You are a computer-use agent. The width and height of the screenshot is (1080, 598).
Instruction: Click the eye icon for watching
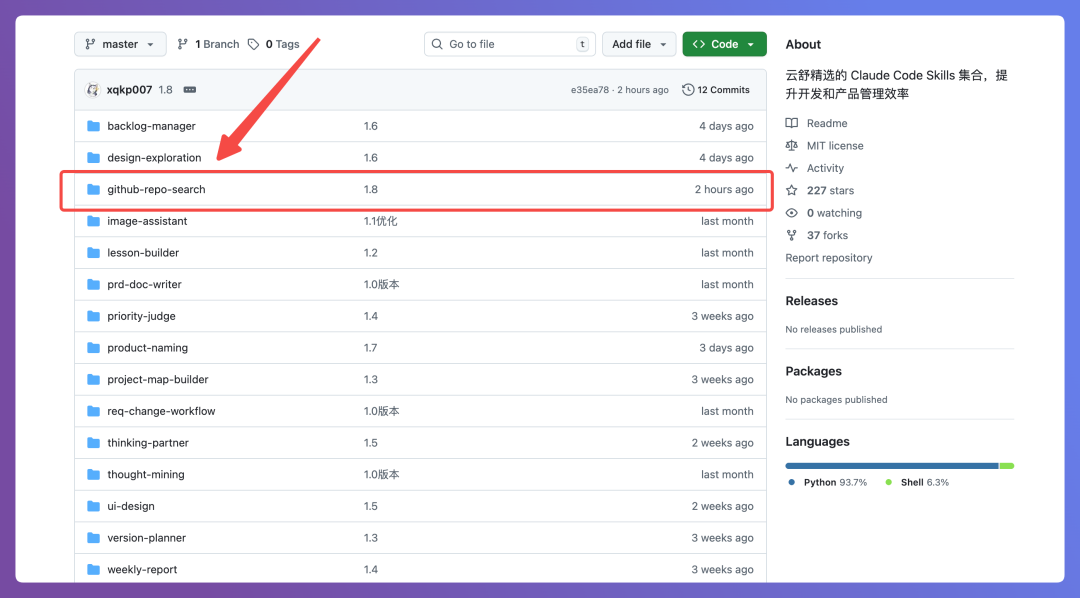[x=792, y=213]
